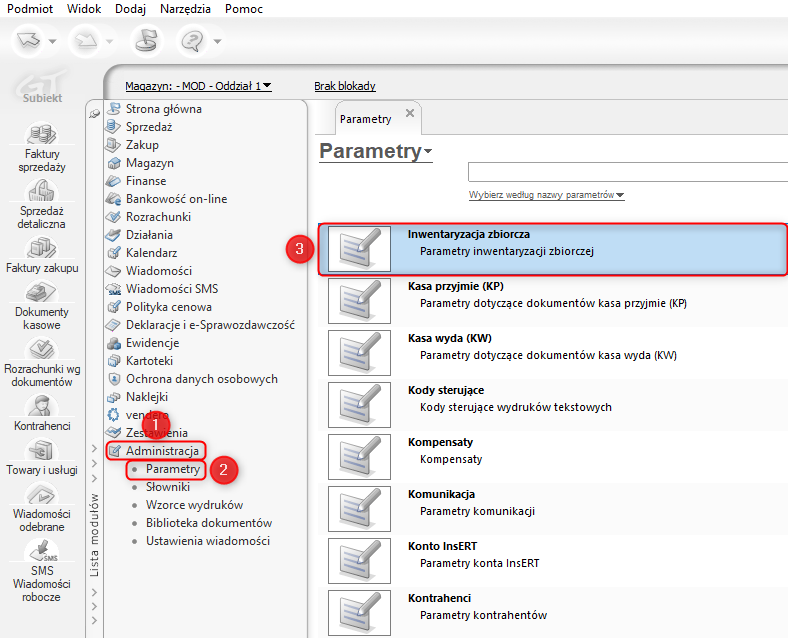
Task: Open Dokumenty kasowe shortcut icon
Action: (42, 292)
